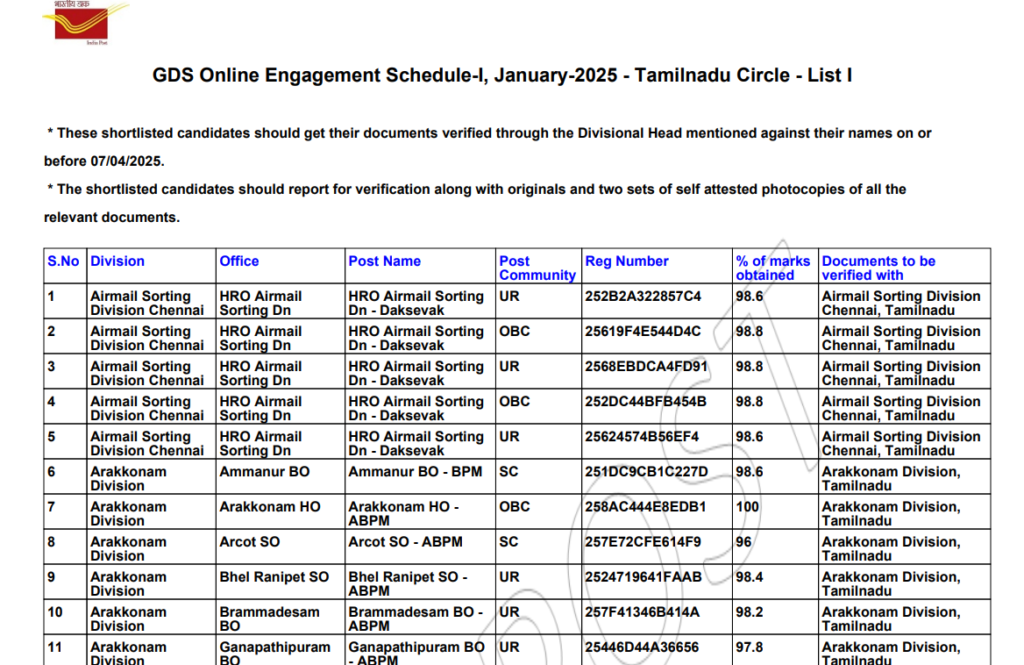The height and width of the screenshot is (665, 1024).
Task: Select the Division column header
Action: point(118,261)
